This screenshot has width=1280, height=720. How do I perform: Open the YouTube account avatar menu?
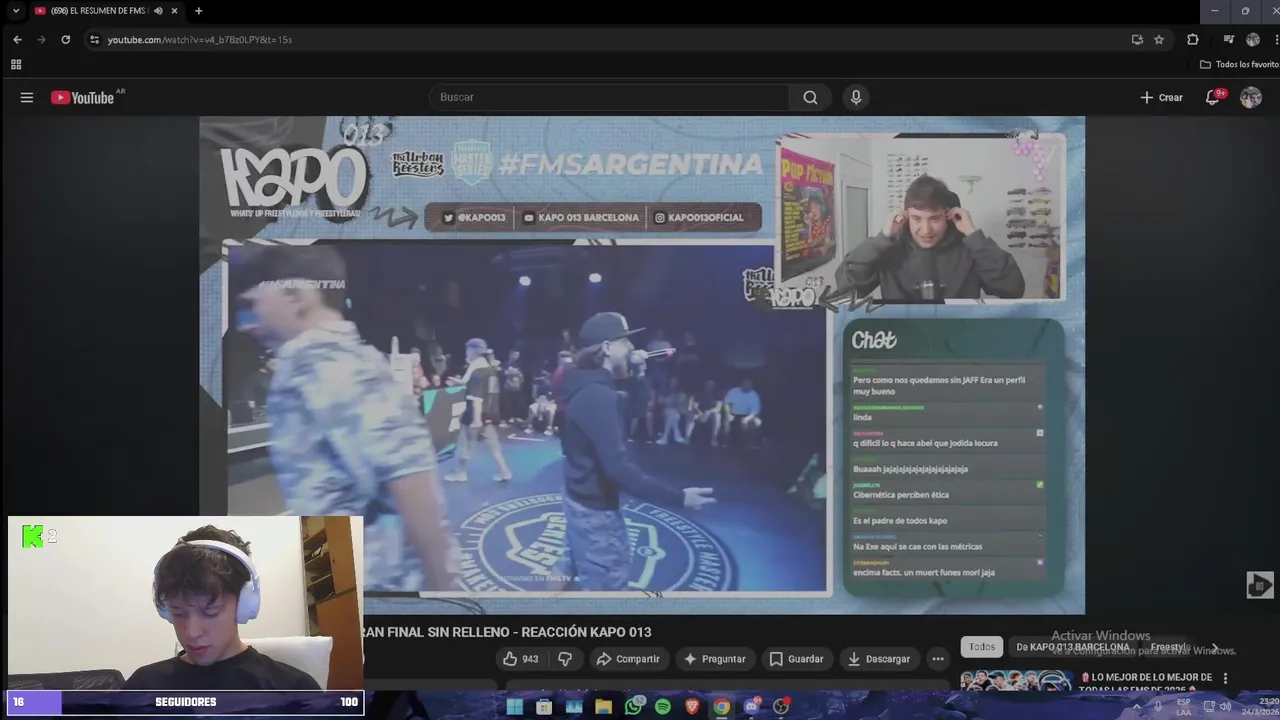pos(1250,97)
